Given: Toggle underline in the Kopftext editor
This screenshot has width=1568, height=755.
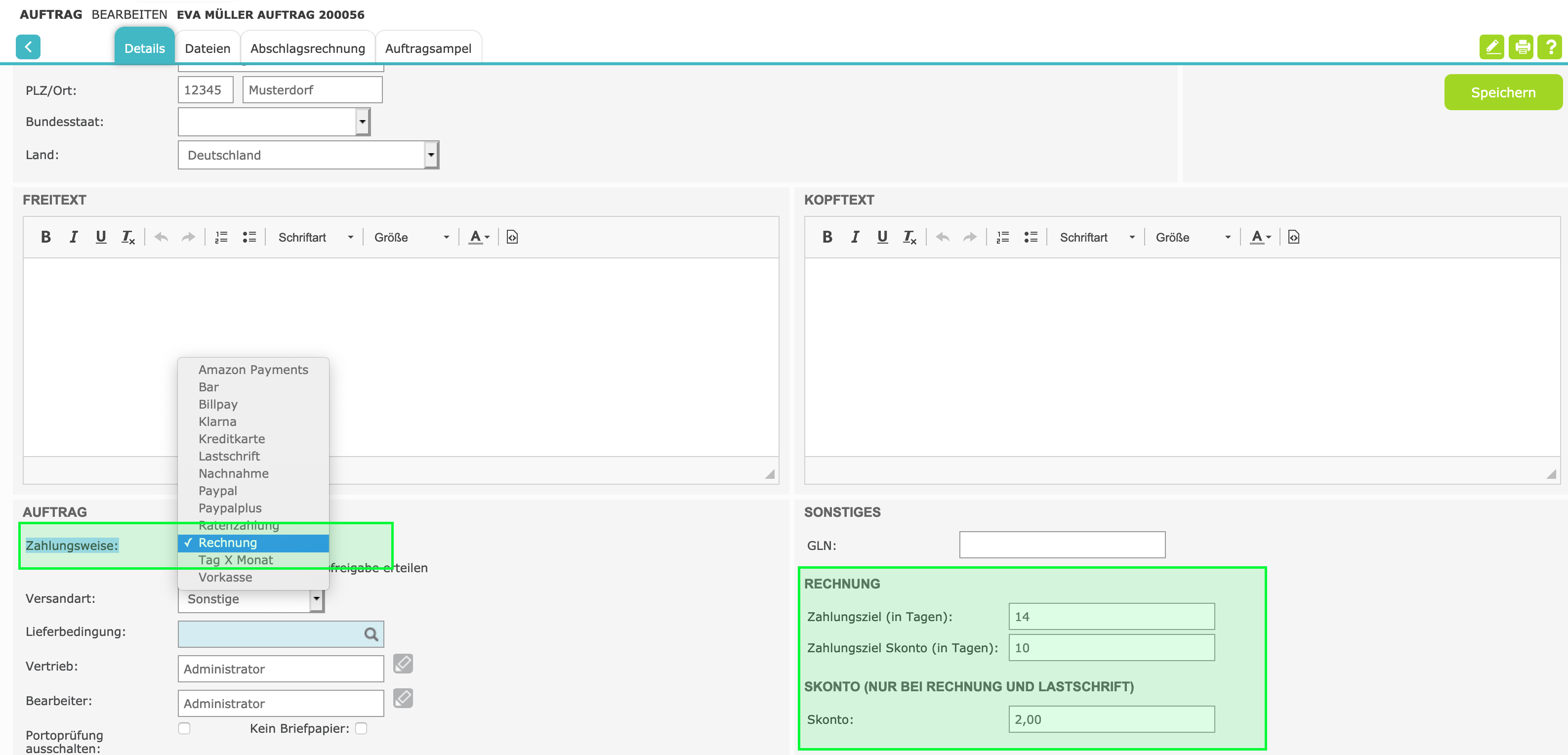Looking at the screenshot, I should pyautogui.click(x=883, y=237).
